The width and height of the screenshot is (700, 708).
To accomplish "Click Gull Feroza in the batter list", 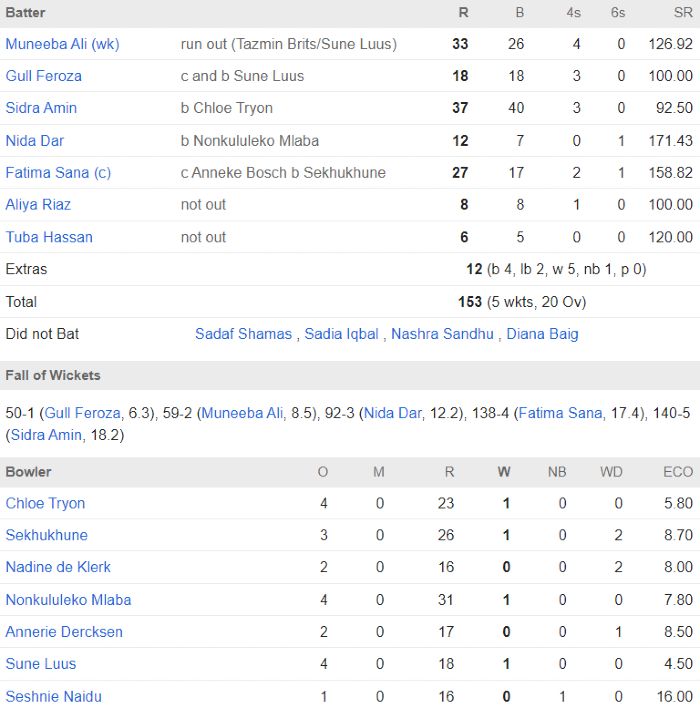I will tap(44, 76).
